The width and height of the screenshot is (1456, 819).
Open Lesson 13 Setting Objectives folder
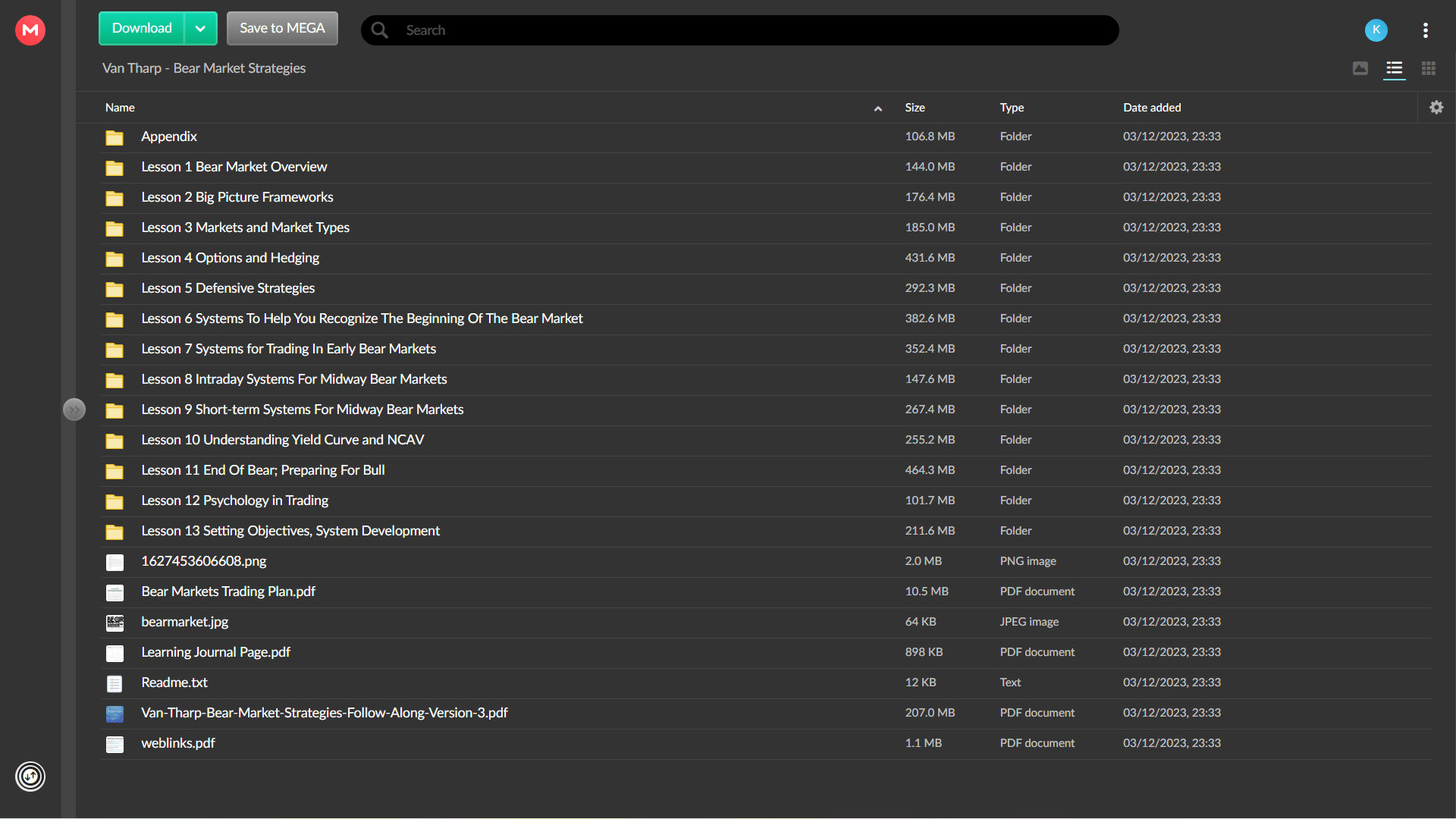[x=290, y=531]
